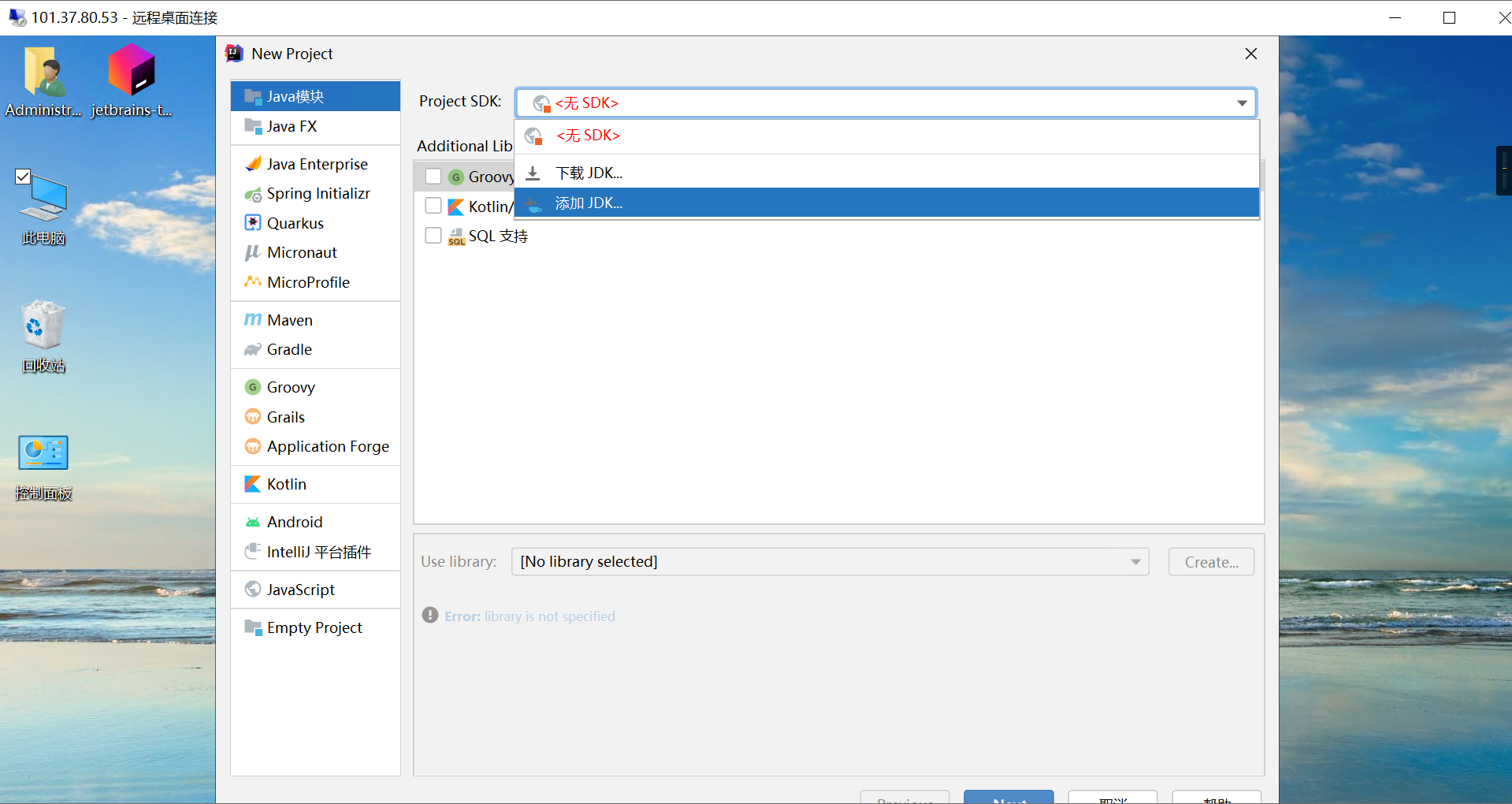Pick Groovy in the left project list
The width and height of the screenshot is (1512, 804).
(x=315, y=387)
